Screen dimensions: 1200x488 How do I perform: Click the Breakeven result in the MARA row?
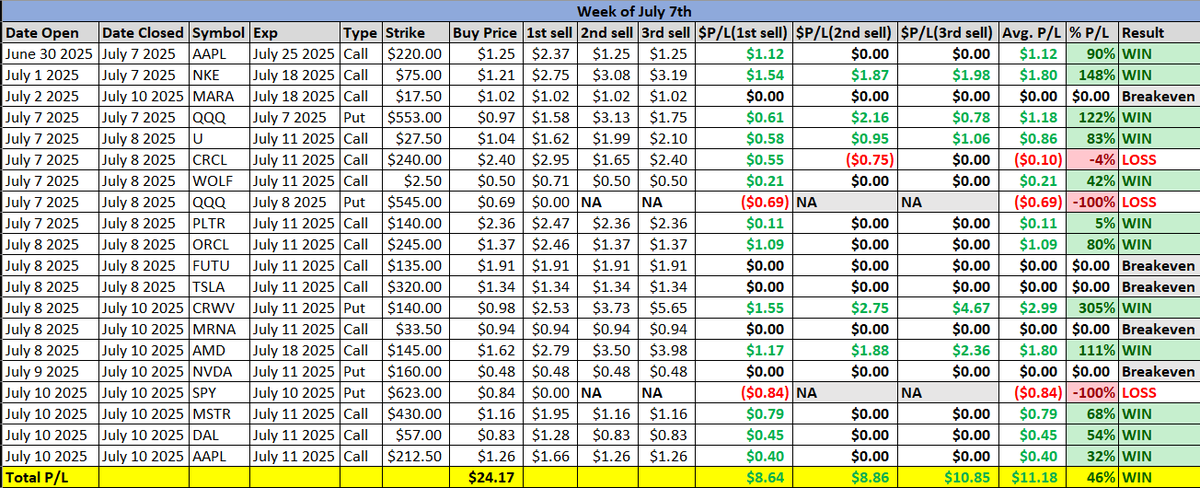(x=1158, y=96)
